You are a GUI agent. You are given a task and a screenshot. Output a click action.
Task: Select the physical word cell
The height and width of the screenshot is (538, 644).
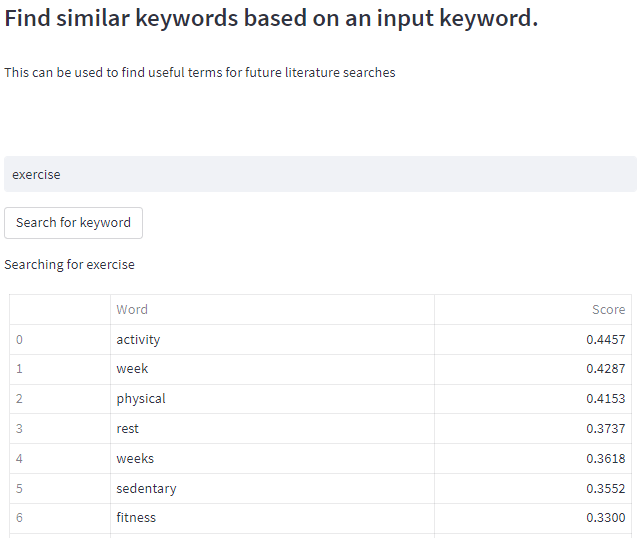coord(271,399)
